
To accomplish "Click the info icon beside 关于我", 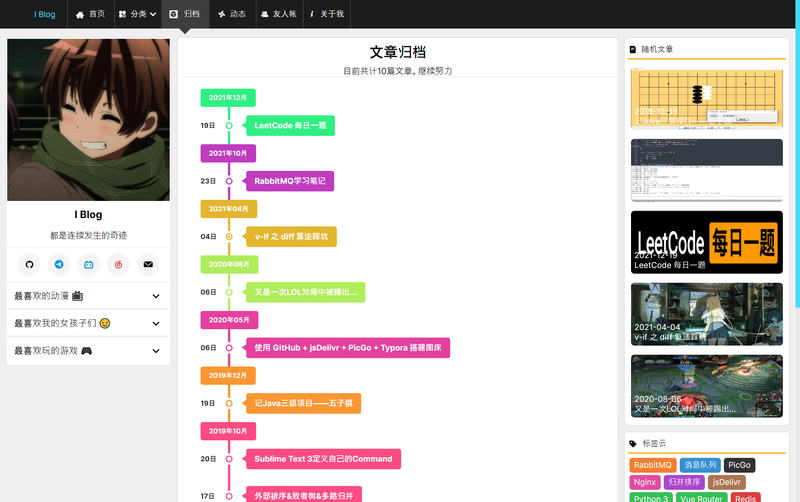I will [x=312, y=14].
